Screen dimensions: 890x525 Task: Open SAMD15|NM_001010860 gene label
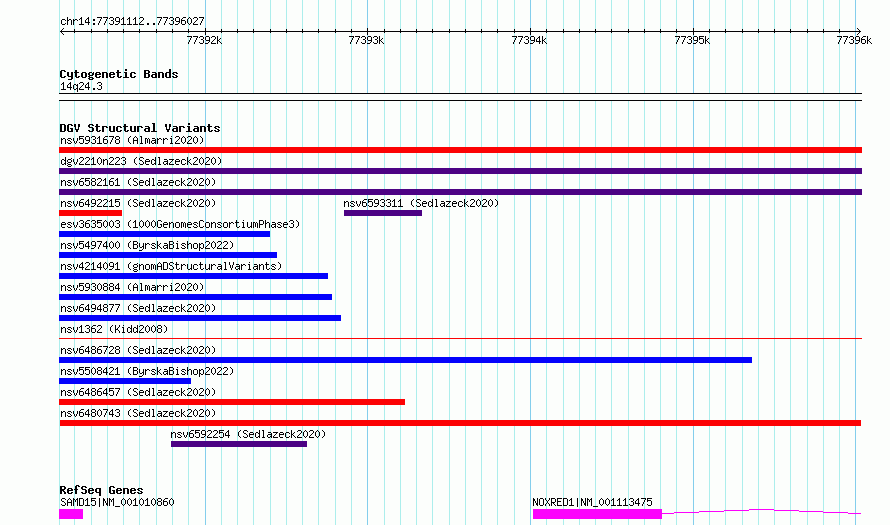tap(117, 502)
